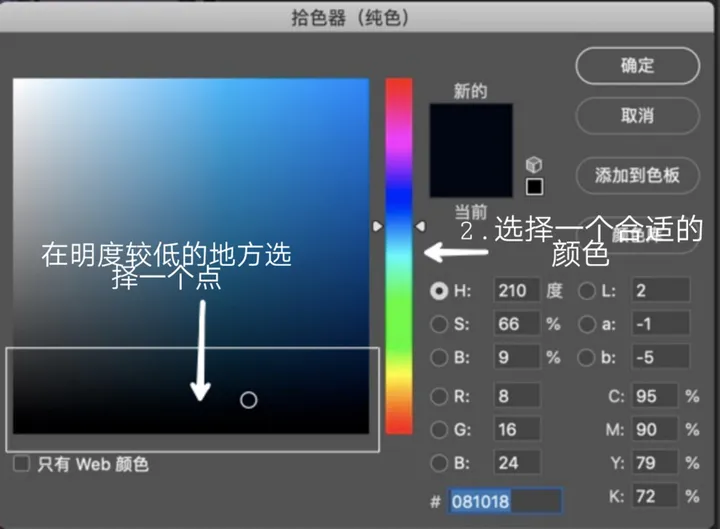Enable the 只有 Web 颜色 checkbox
This screenshot has width=720, height=529.
click(22, 463)
